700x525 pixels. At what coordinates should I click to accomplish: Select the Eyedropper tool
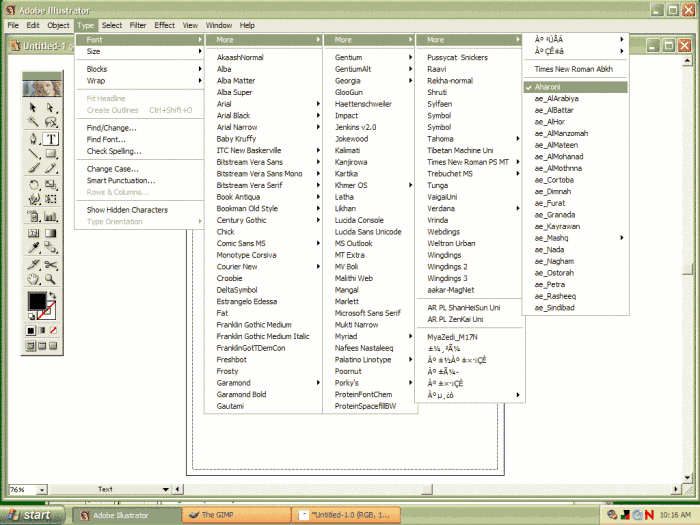point(34,248)
